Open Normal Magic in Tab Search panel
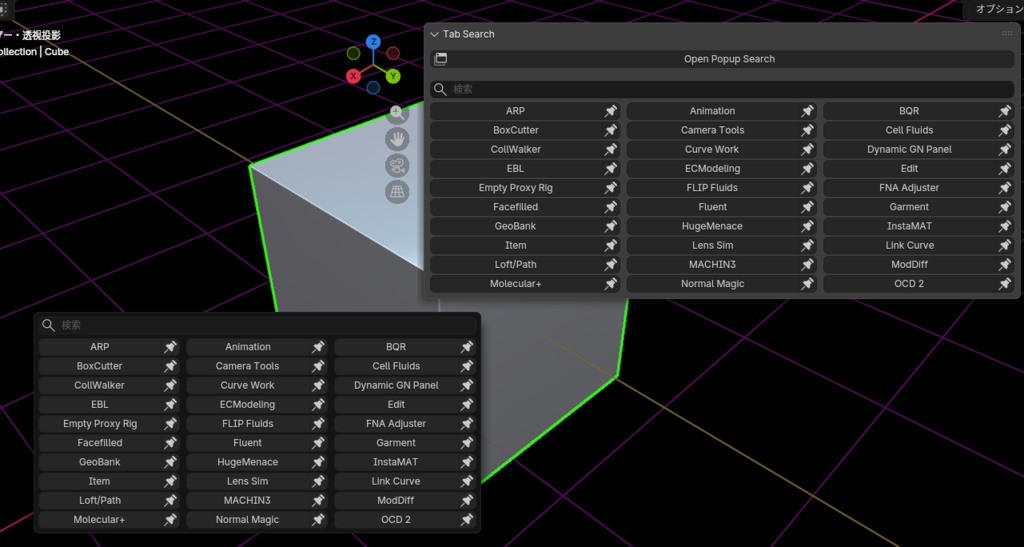1024x547 pixels. 712,284
